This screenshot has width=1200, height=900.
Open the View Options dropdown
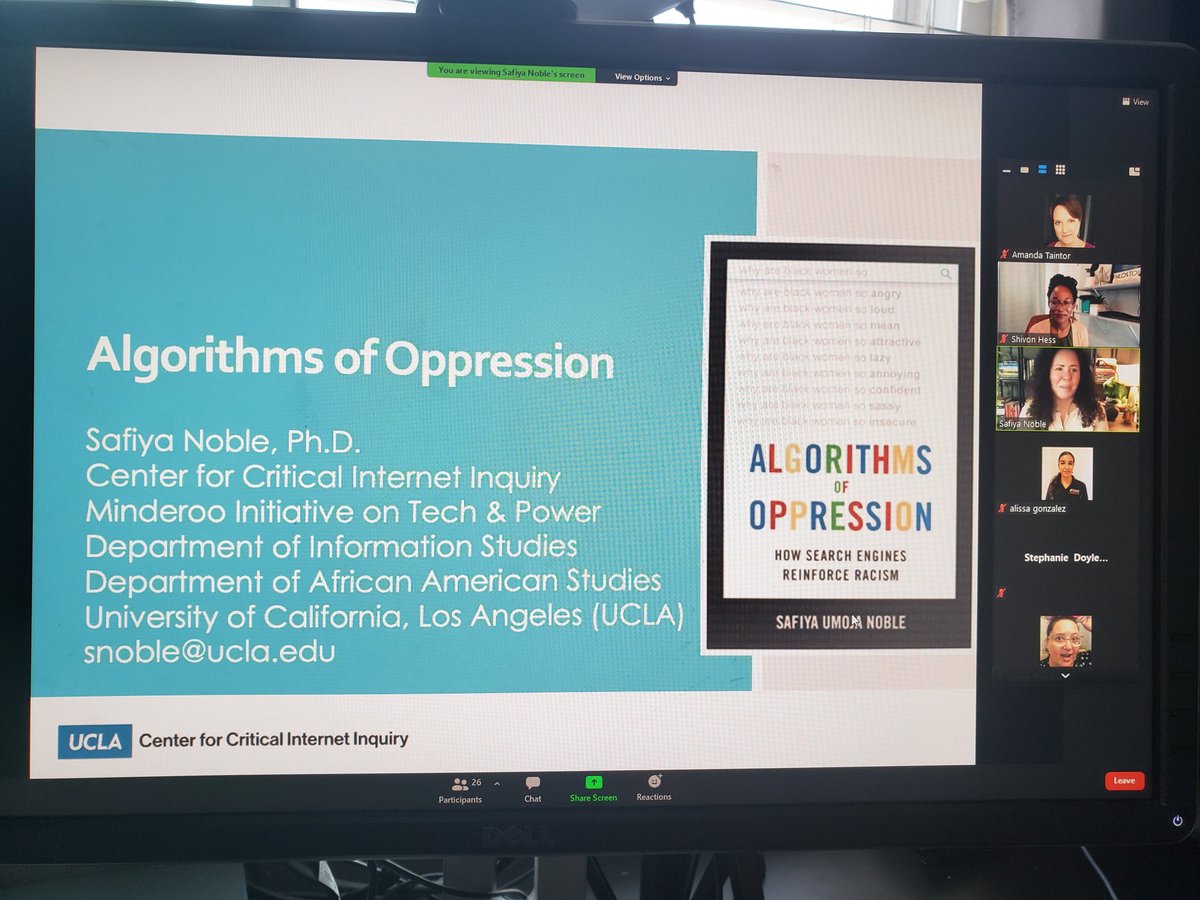click(x=643, y=77)
